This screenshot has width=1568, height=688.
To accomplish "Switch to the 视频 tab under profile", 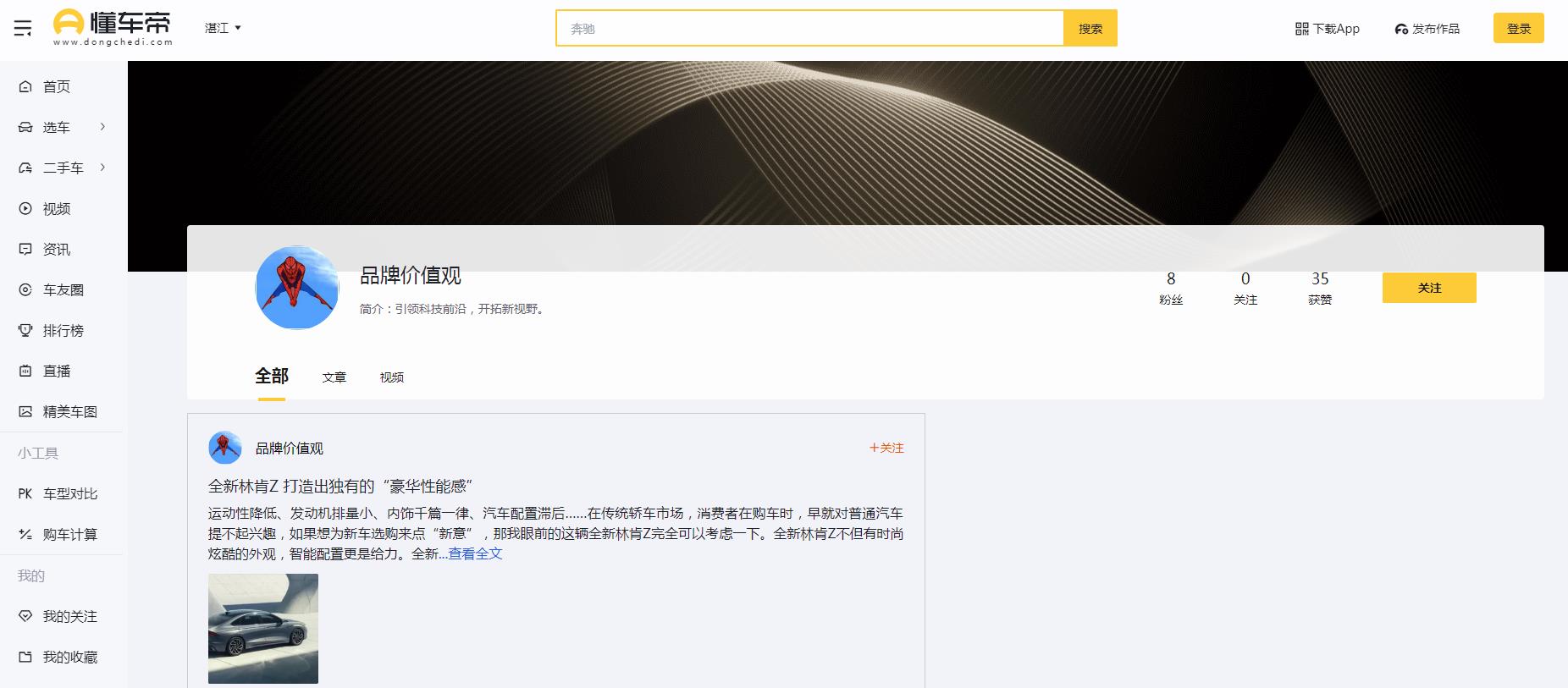I will pos(392,377).
